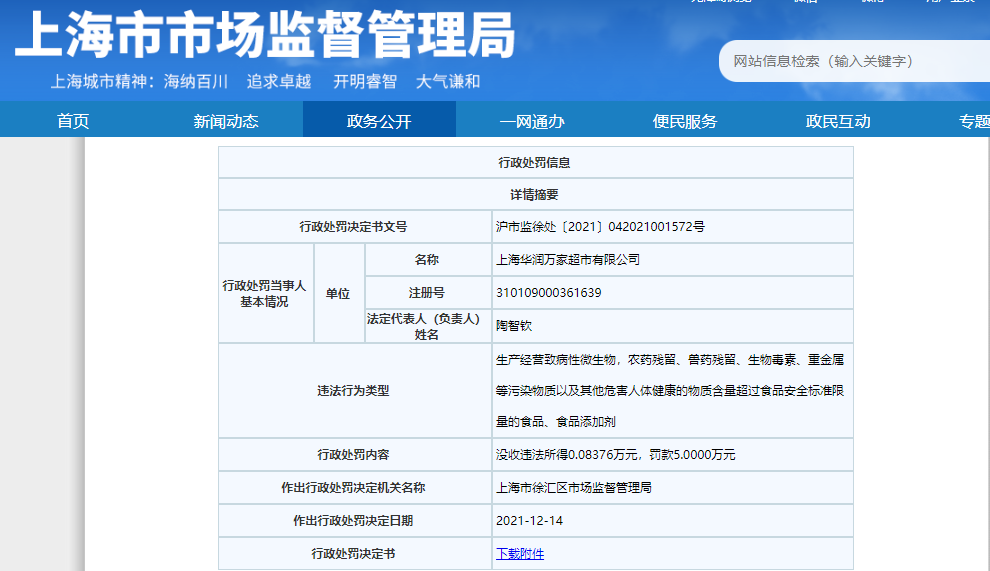
Task: Click the 行政处罚信息 table heading
Action: 535,163
